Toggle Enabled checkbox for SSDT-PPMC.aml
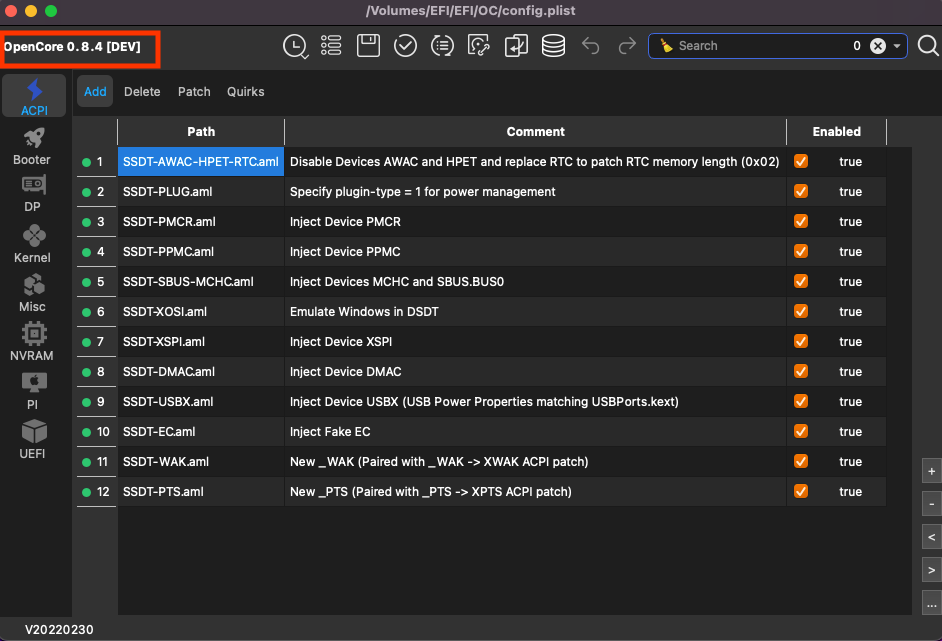 [801, 251]
